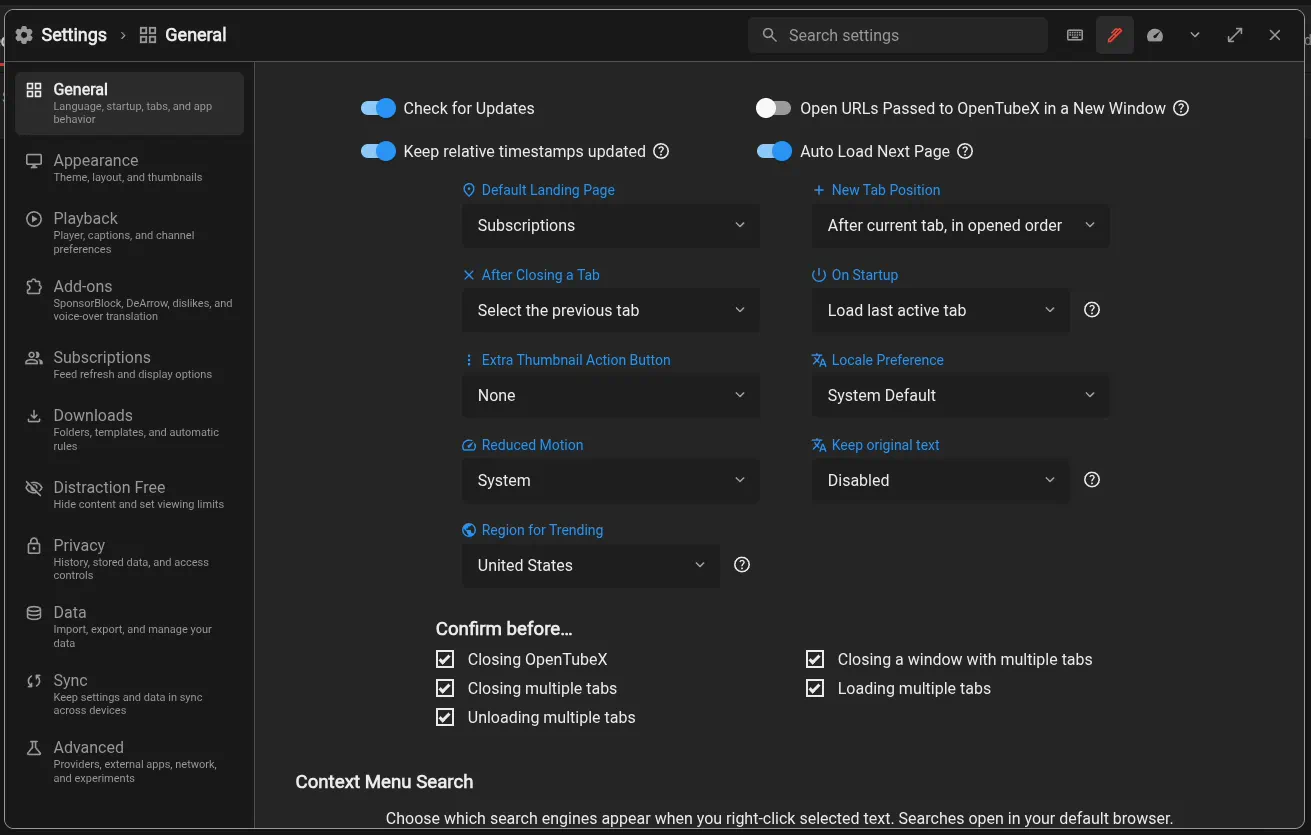Open the Locale Preference dropdown

[x=961, y=395]
